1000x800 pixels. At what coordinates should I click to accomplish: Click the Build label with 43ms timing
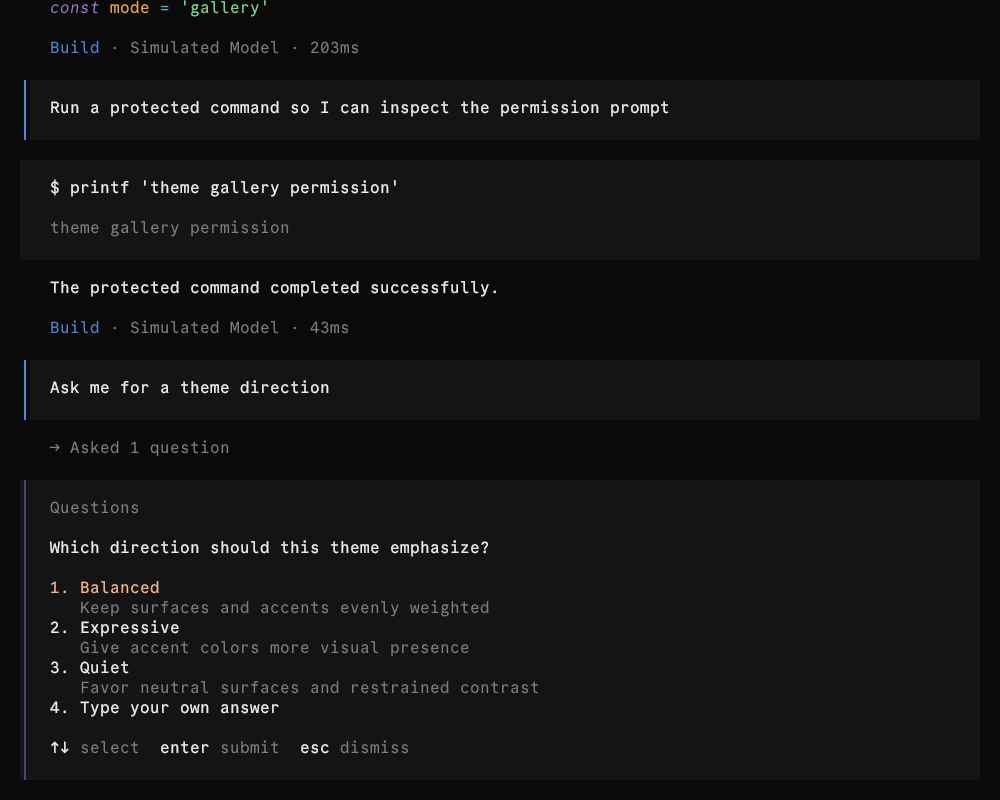tap(75, 328)
